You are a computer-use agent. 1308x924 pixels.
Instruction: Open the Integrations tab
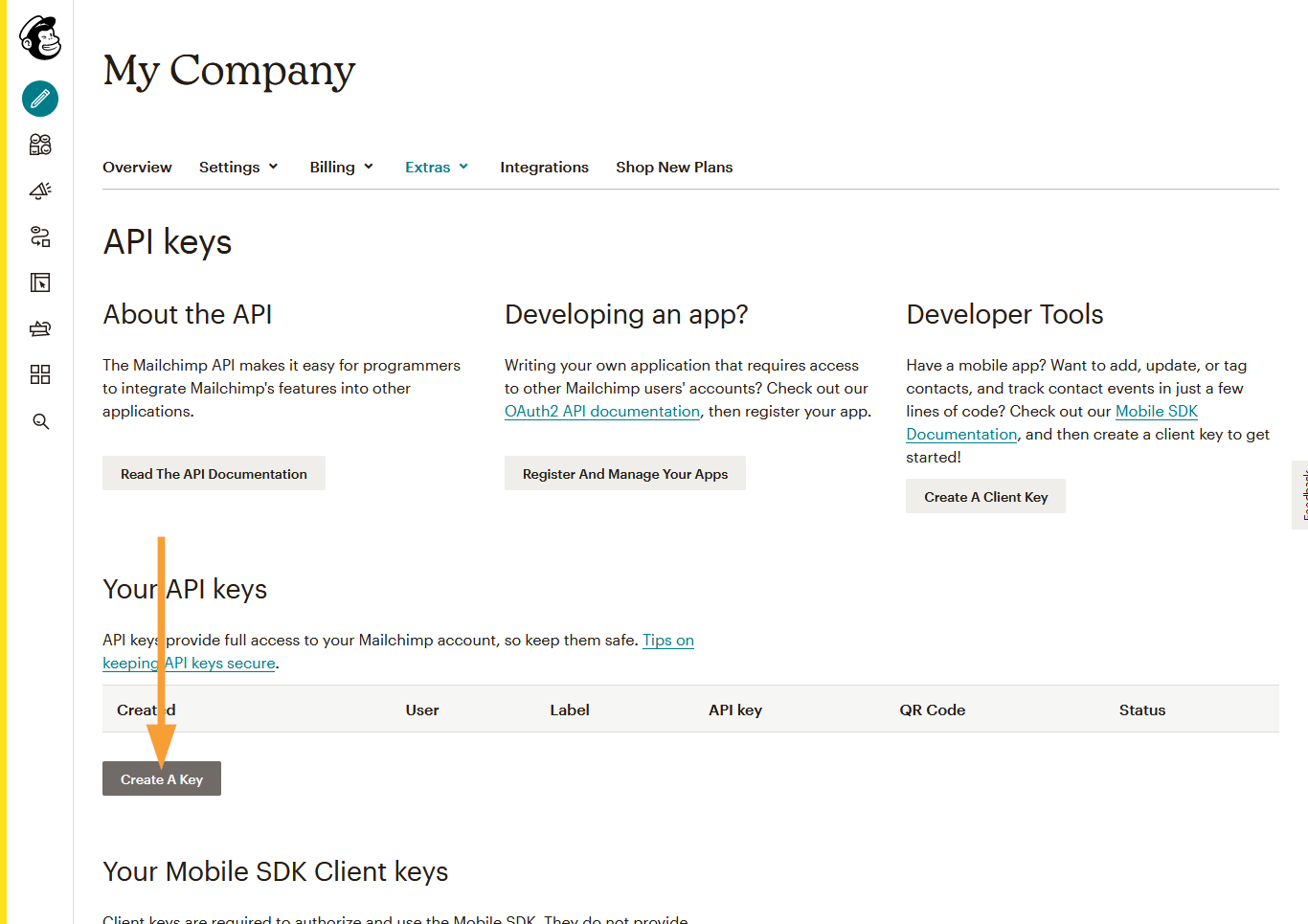point(544,167)
